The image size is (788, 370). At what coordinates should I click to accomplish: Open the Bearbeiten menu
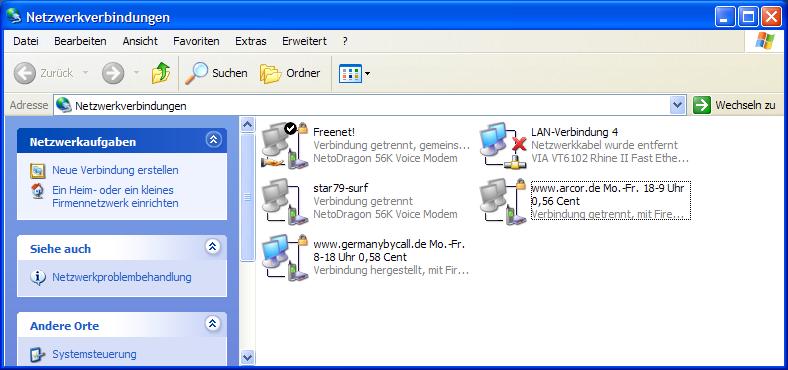click(80, 41)
